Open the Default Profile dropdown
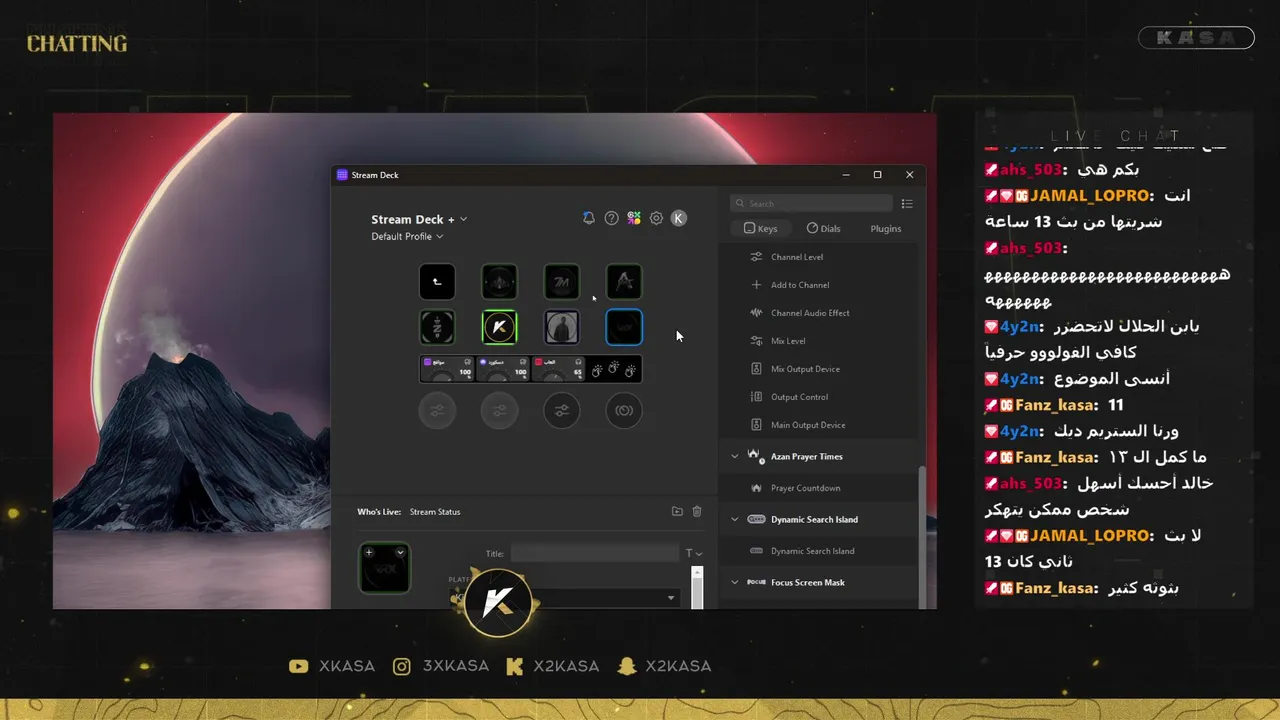Viewport: 1280px width, 720px height. 407,237
